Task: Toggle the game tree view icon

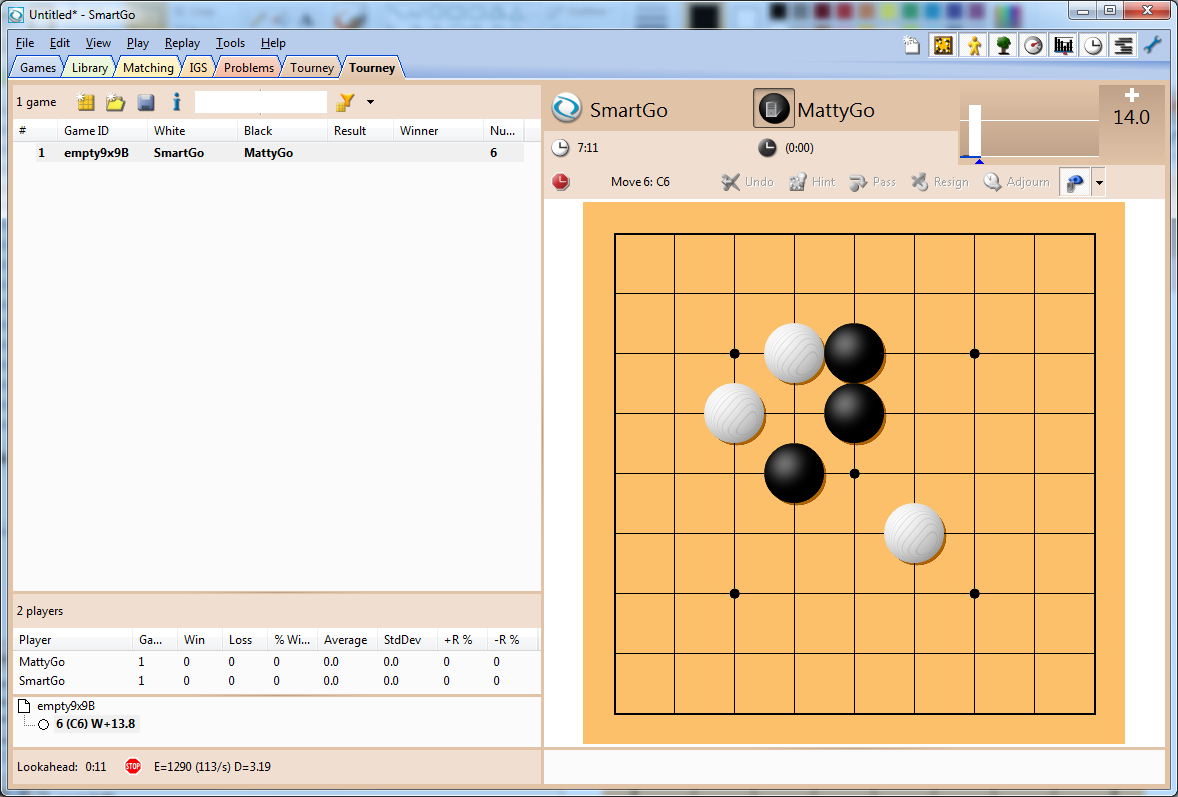Action: pos(1003,46)
